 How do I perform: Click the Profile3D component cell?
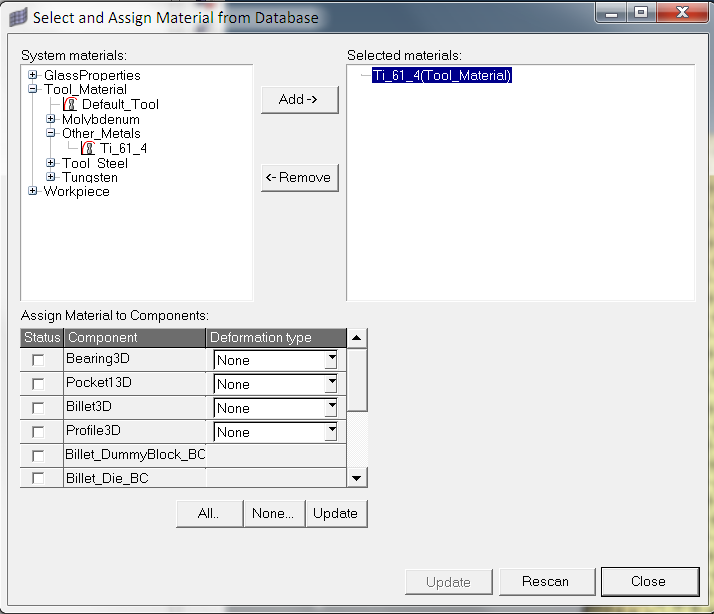(x=135, y=431)
